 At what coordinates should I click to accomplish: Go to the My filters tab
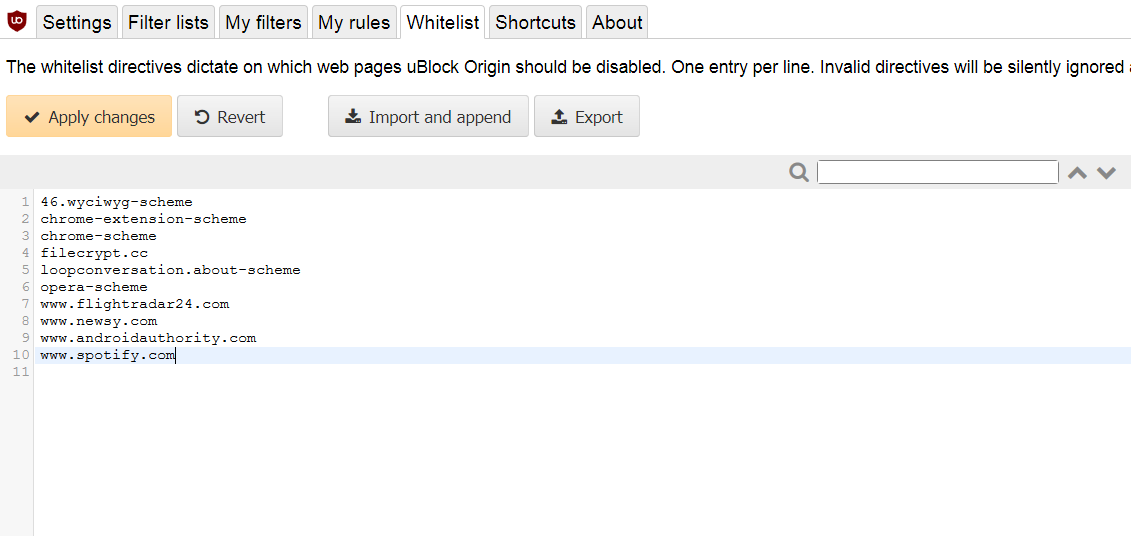point(263,22)
